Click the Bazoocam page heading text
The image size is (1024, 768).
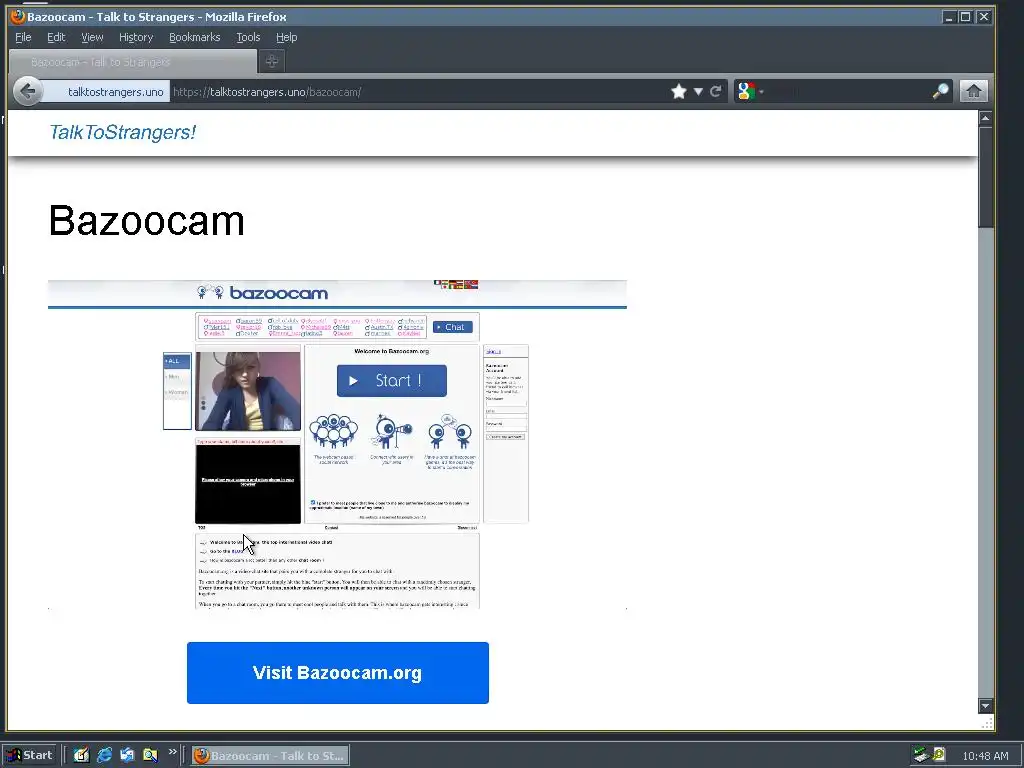(146, 220)
